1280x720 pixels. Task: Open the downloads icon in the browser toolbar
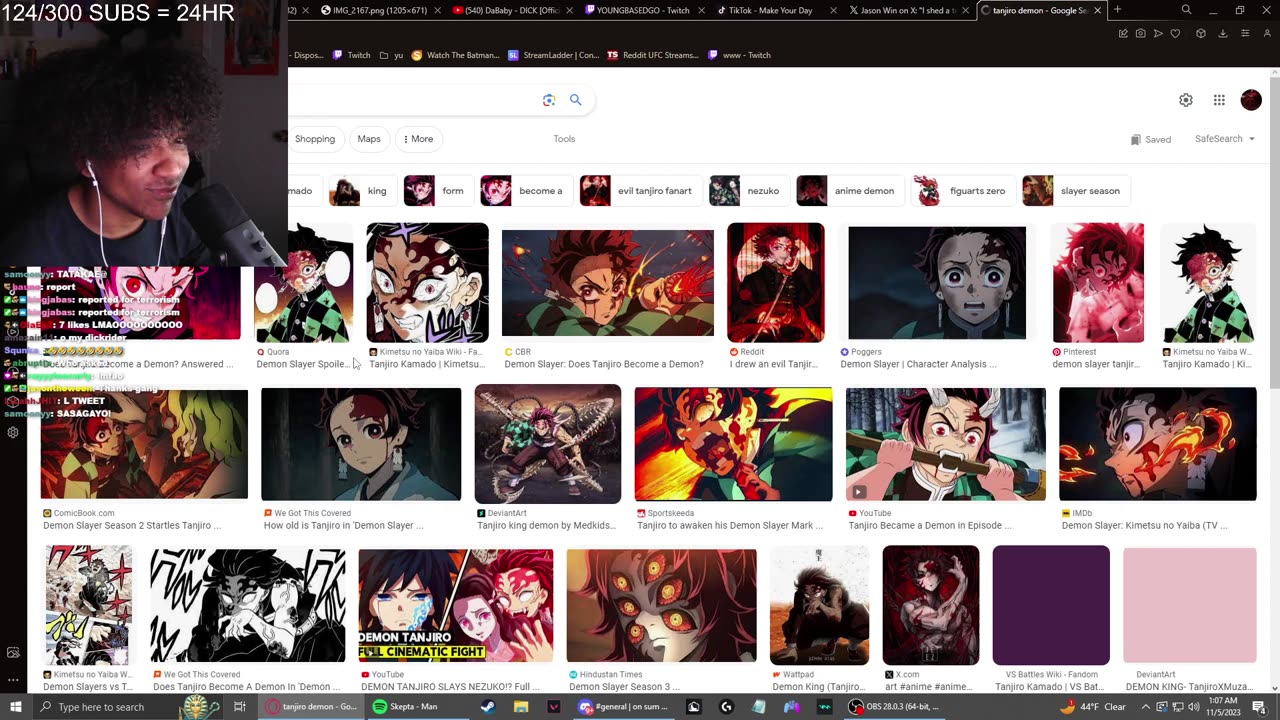tap(1223, 33)
